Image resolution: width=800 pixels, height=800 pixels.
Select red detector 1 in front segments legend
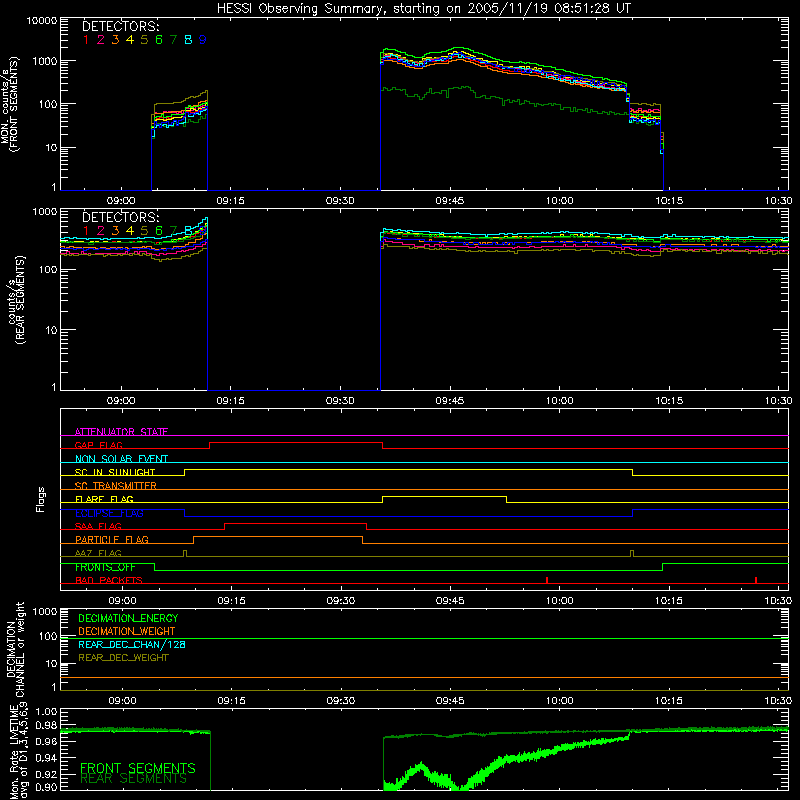pyautogui.click(x=86, y=40)
